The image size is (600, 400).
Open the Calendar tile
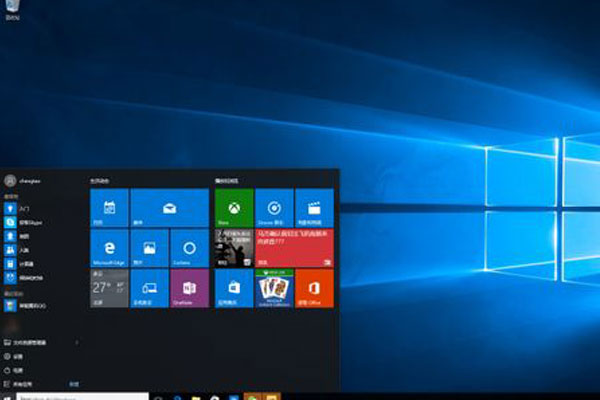click(109, 208)
